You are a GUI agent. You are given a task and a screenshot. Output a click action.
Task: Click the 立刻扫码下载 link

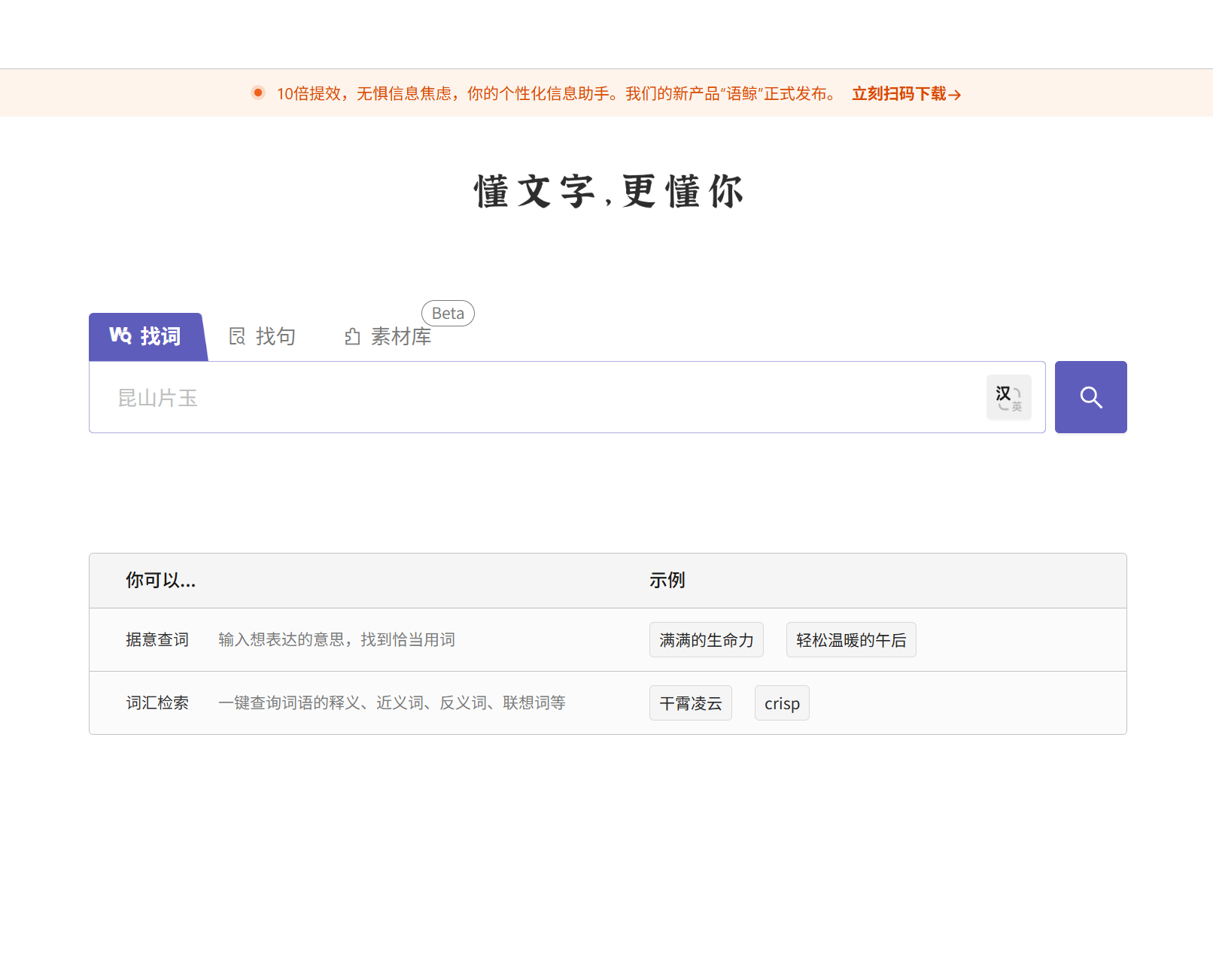point(900,94)
